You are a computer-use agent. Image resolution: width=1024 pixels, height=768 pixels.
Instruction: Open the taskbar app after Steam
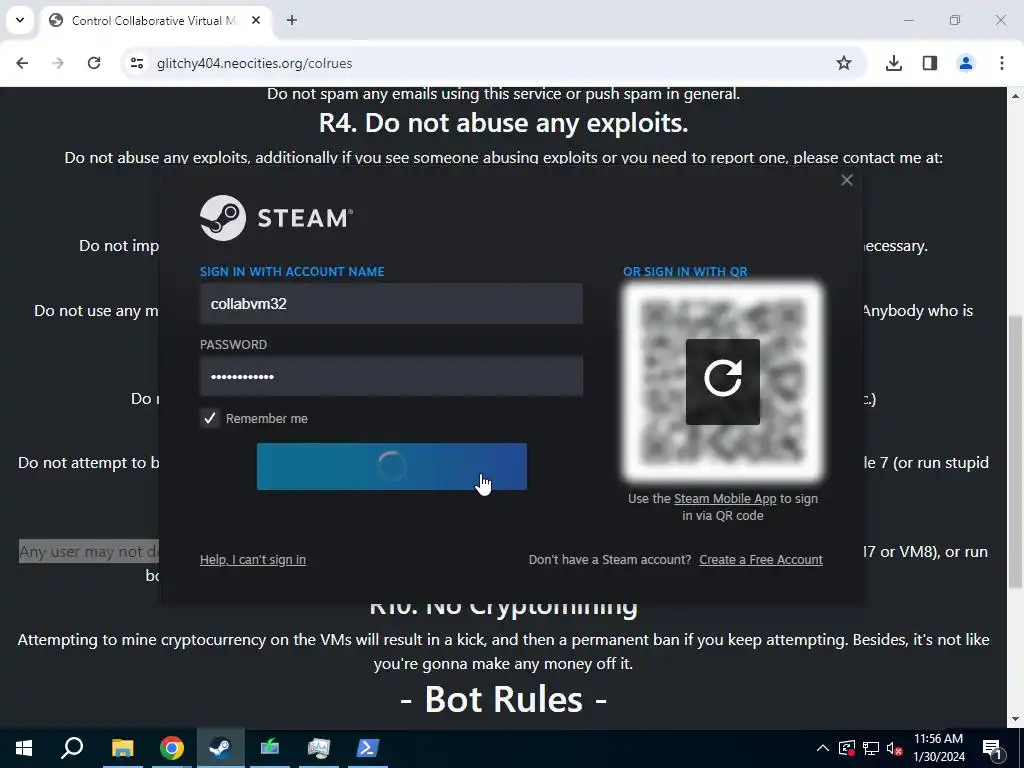[x=269, y=748]
